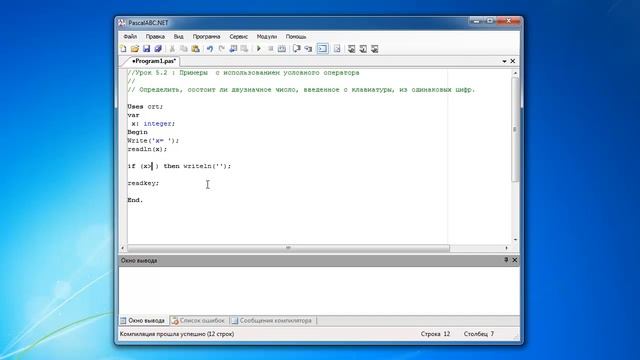This screenshot has height=360, width=640.
Task: Click the form designer toolbar icon
Action: coord(337,49)
